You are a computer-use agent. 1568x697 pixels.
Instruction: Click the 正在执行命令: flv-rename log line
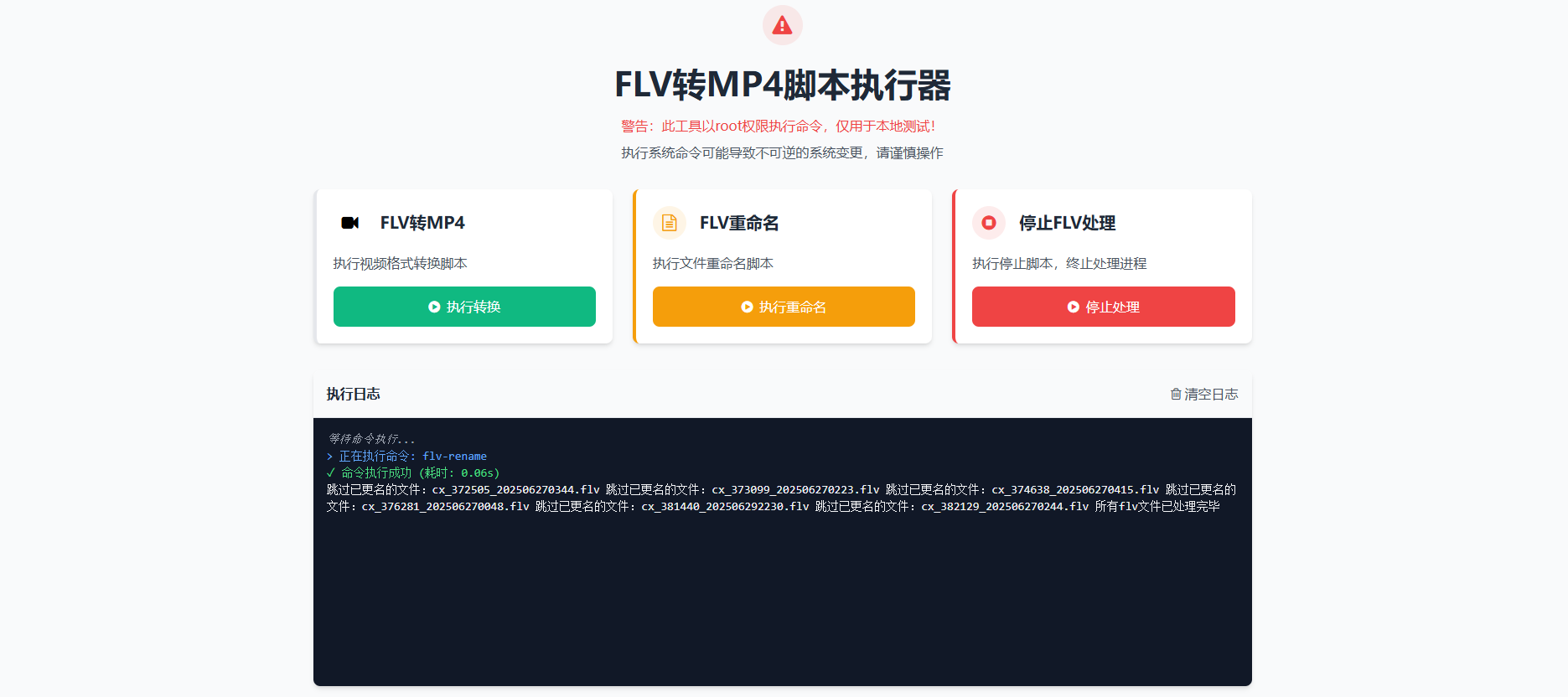pyautogui.click(x=406, y=456)
